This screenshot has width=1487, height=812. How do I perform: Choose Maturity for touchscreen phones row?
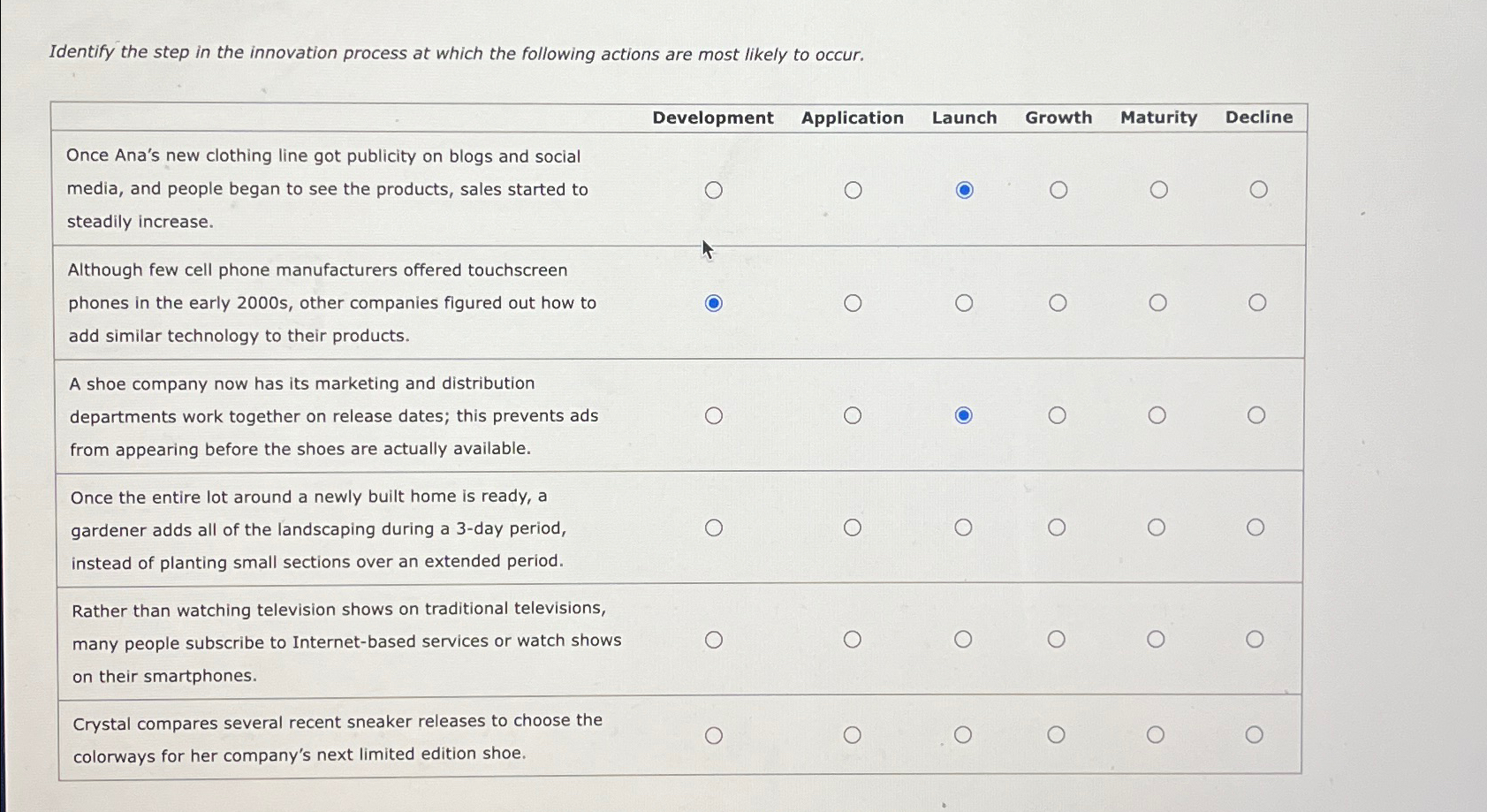1157,303
